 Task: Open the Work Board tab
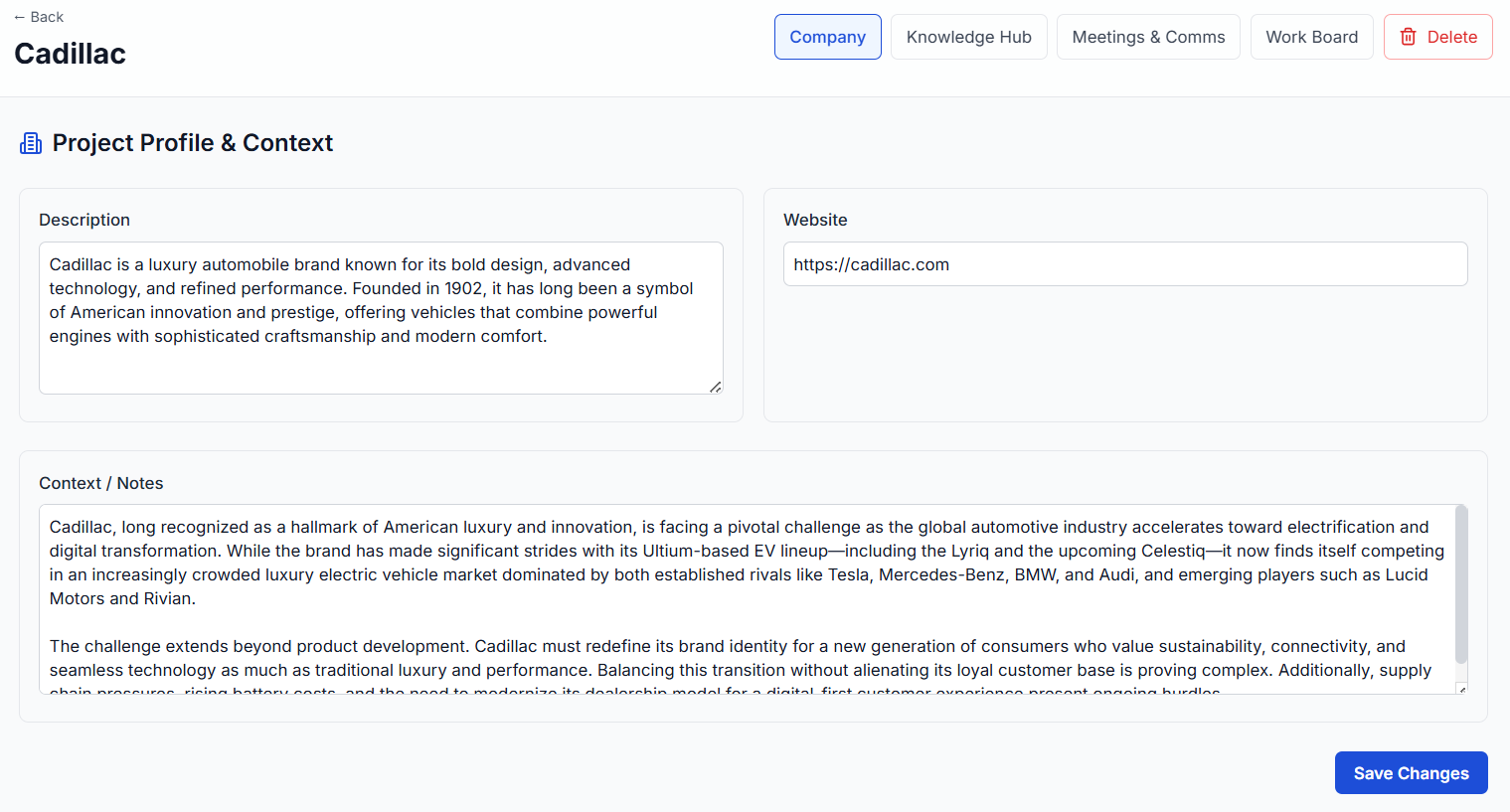[1311, 37]
